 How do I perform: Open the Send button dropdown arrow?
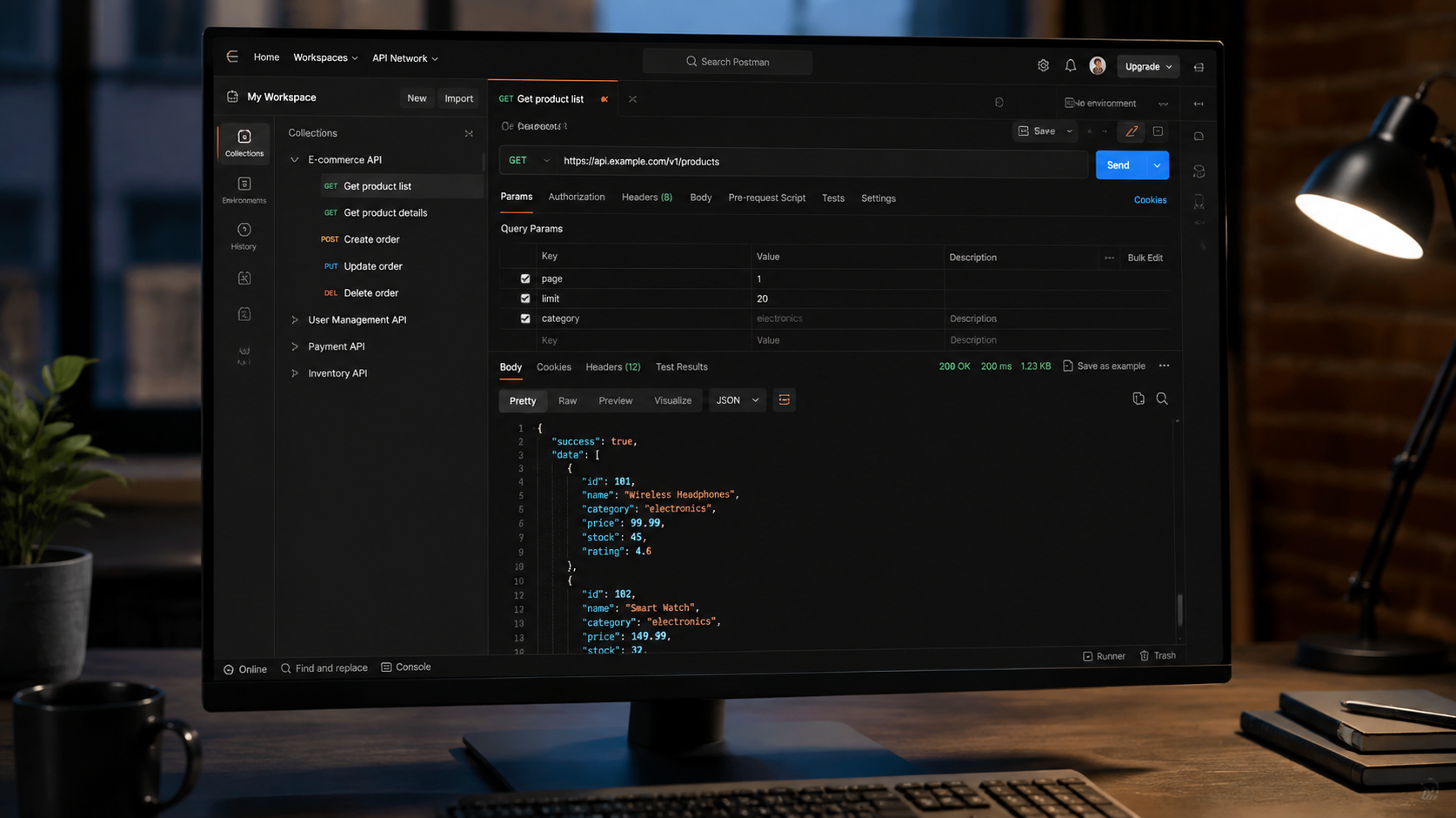coord(1157,165)
